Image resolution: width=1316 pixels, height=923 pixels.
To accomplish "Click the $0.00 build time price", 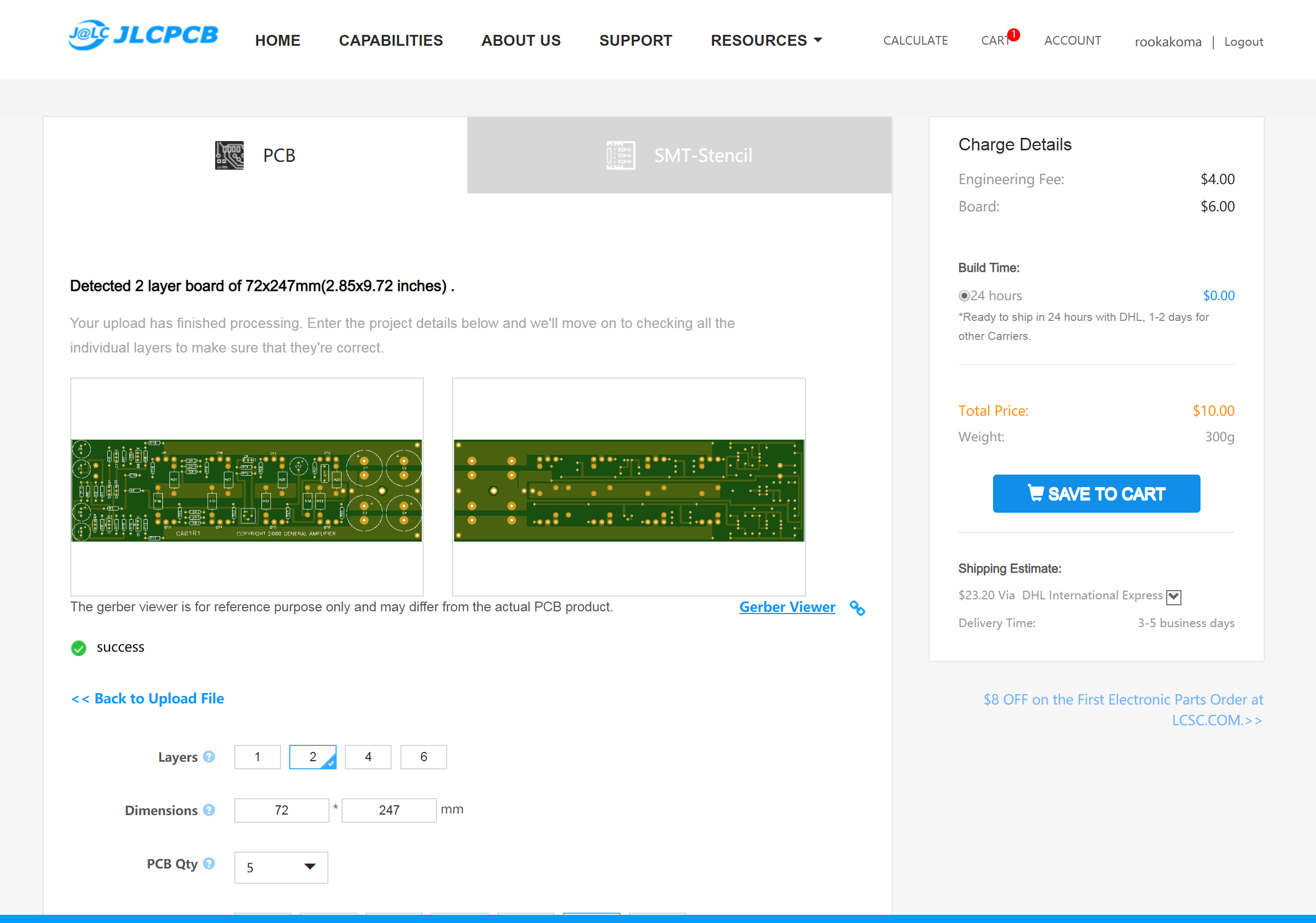I will click(1218, 296).
